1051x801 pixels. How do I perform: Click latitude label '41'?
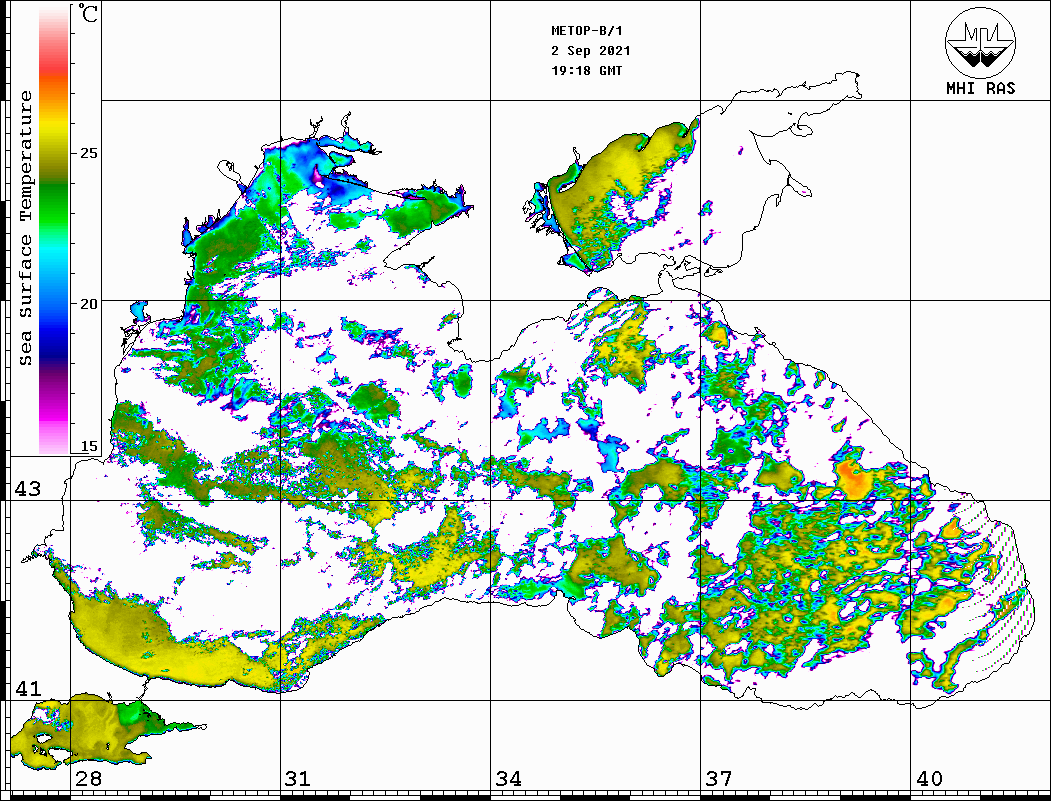point(27,688)
